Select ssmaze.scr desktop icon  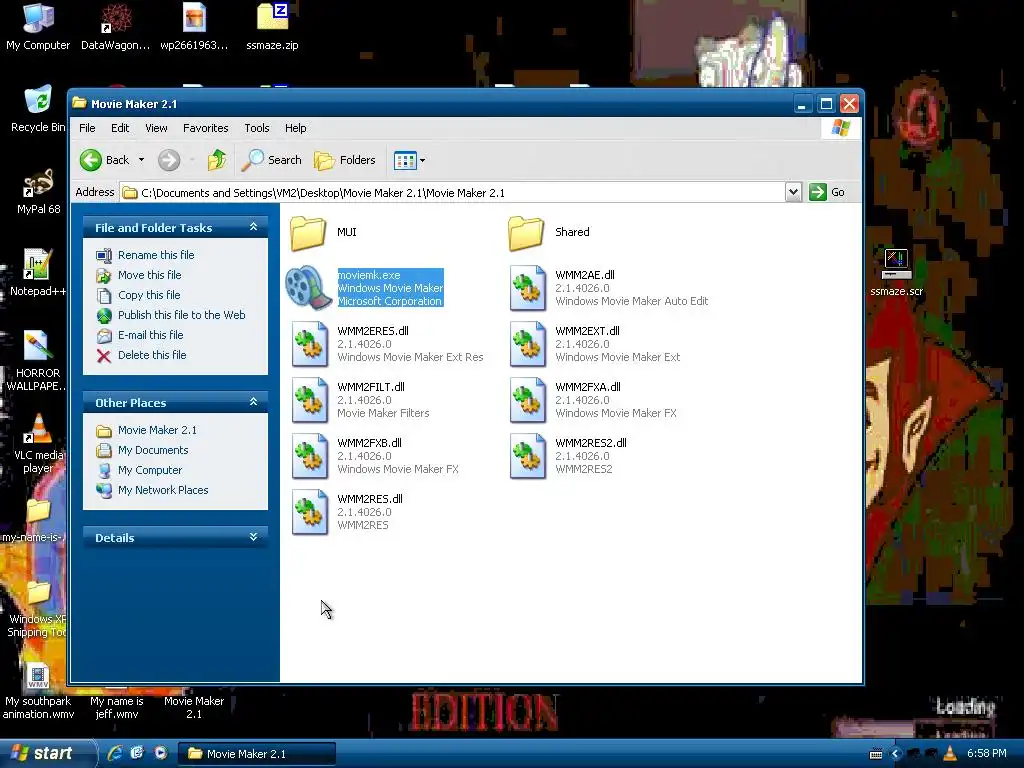(x=896, y=264)
